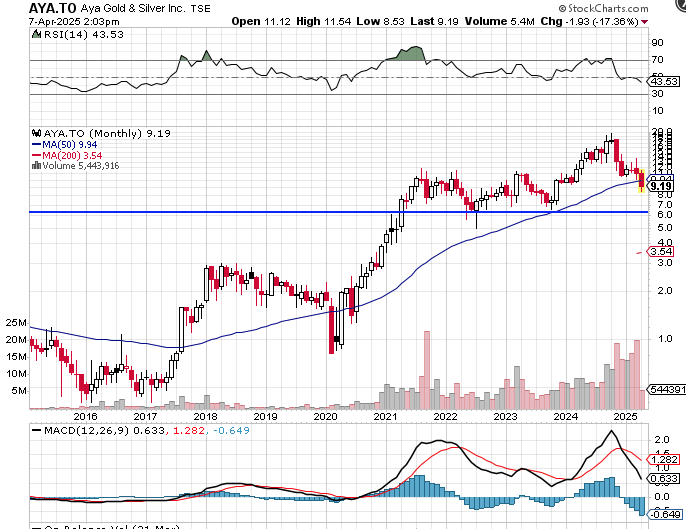The width and height of the screenshot is (686, 529).
Task: Click the 2021 year label on time axis
Action: (385, 417)
